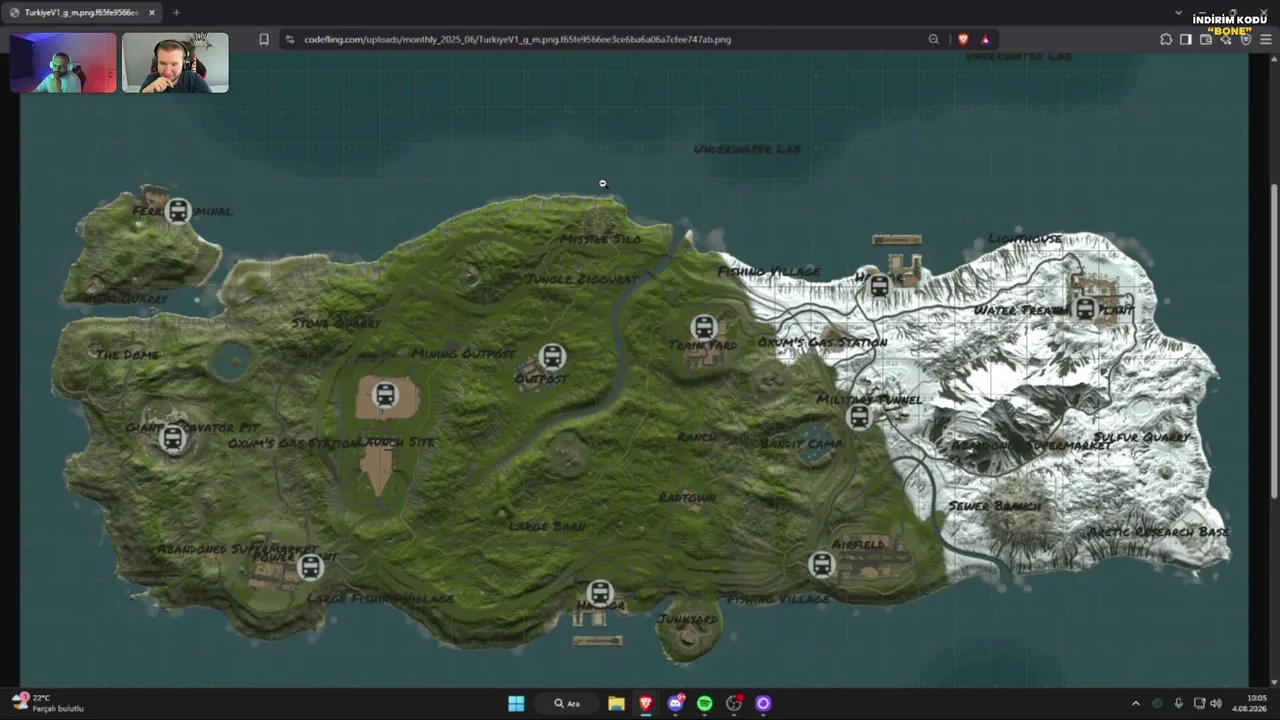Click the Ferry Terminal train station icon

pyautogui.click(x=178, y=211)
